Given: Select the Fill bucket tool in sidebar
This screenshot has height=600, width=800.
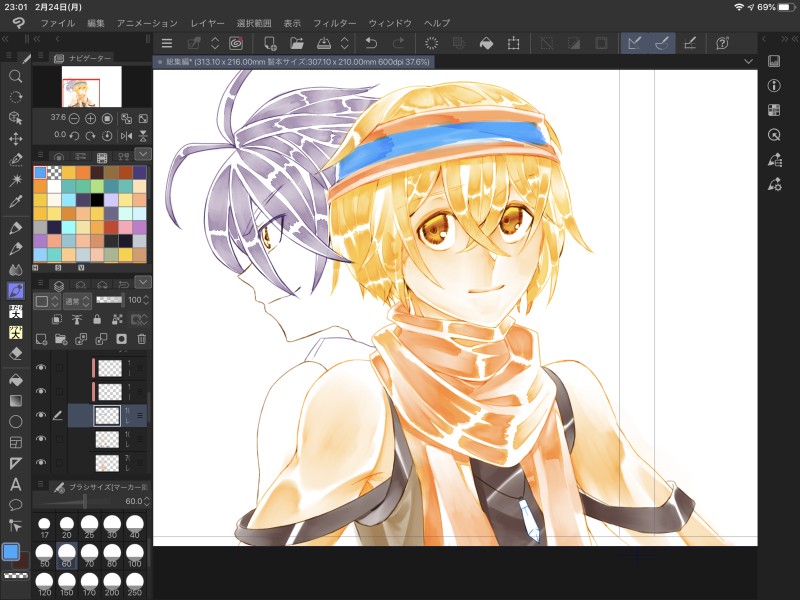Looking at the screenshot, I should click(x=16, y=380).
